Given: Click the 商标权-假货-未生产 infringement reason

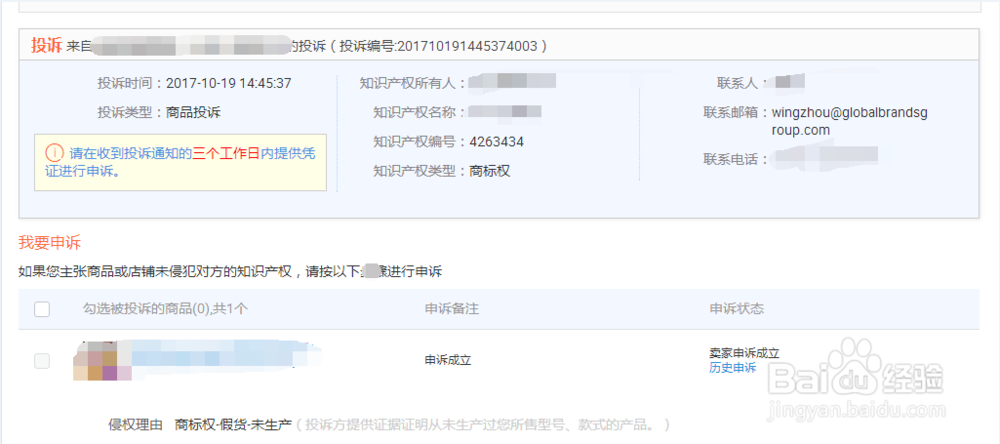Looking at the screenshot, I should (x=233, y=424).
